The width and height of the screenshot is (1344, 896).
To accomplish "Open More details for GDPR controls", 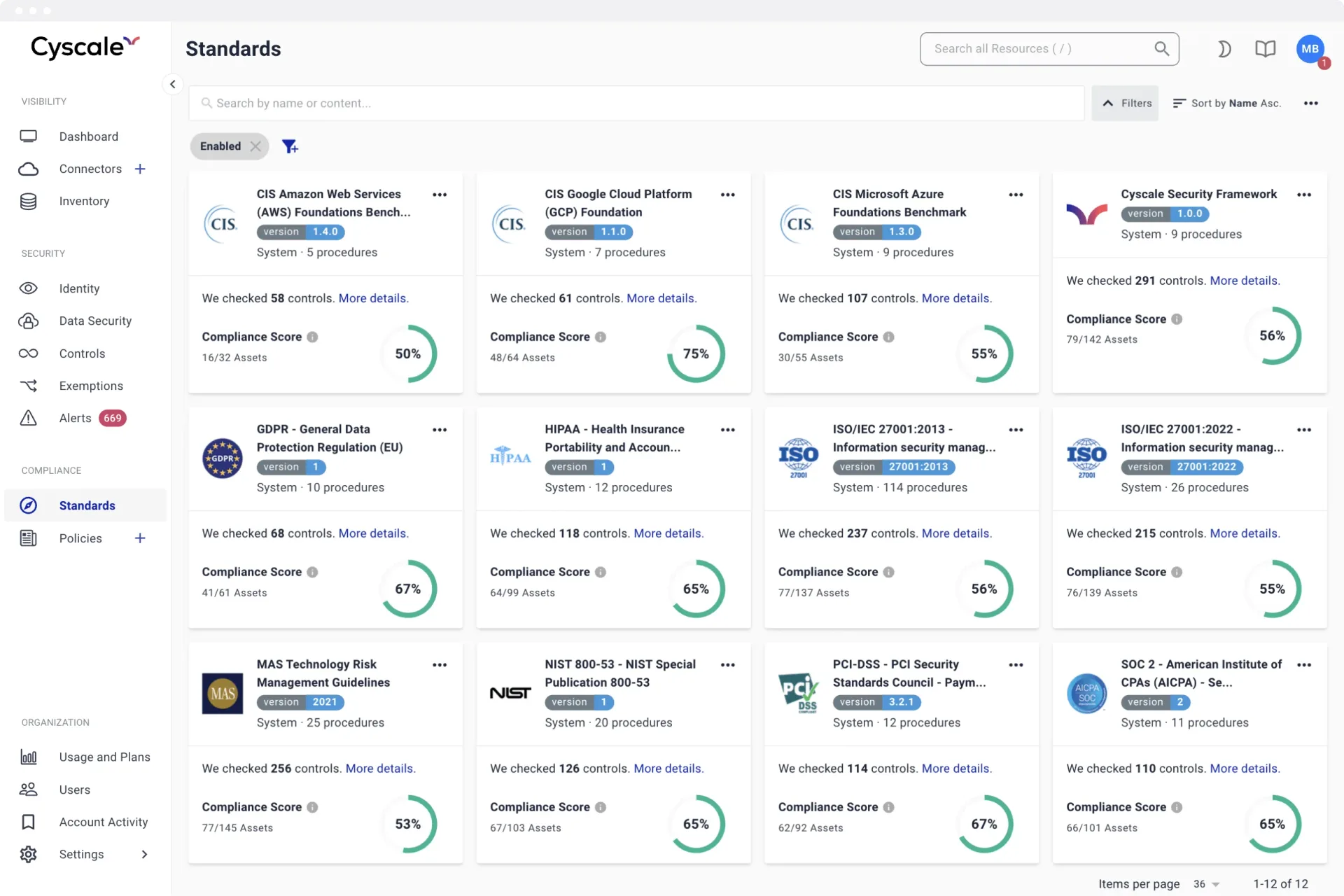I will coord(372,533).
